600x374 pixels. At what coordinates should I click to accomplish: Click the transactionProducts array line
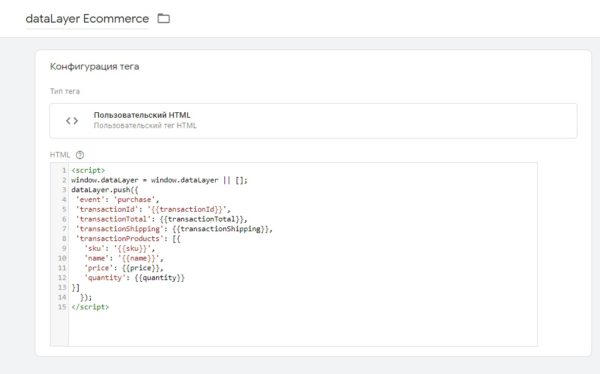point(128,238)
